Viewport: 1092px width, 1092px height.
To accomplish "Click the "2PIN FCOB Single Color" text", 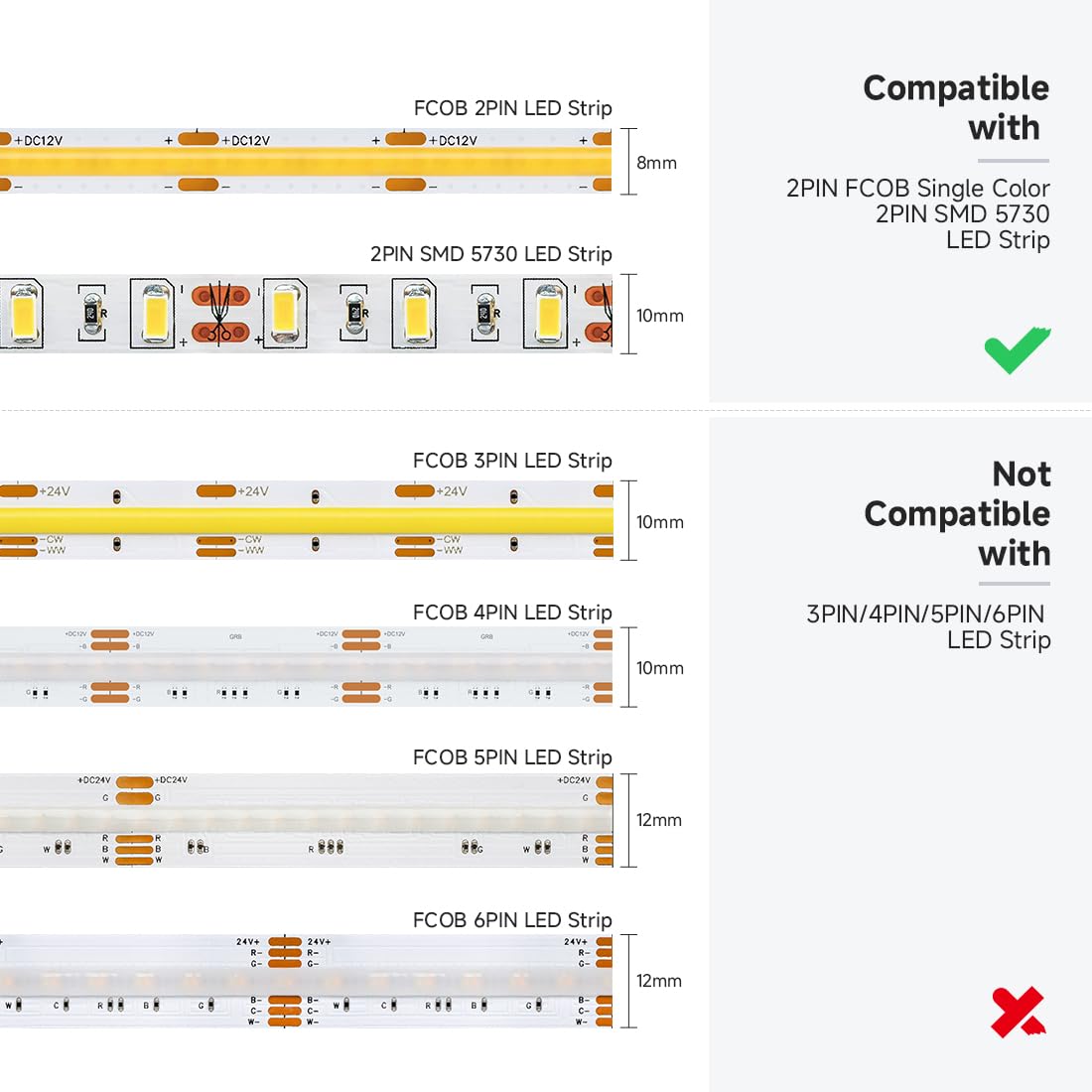I will (x=917, y=189).
